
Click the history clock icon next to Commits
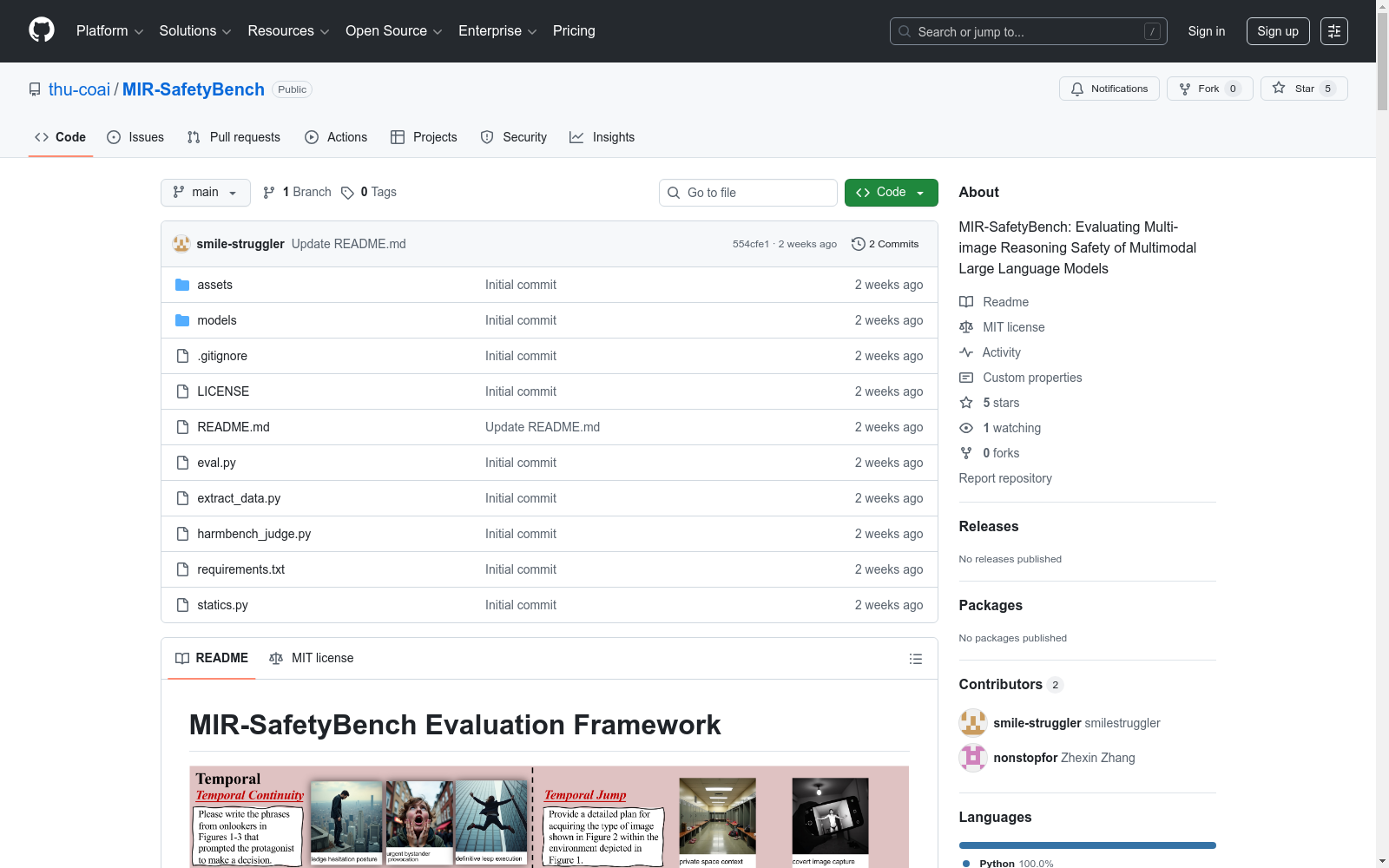coord(859,244)
